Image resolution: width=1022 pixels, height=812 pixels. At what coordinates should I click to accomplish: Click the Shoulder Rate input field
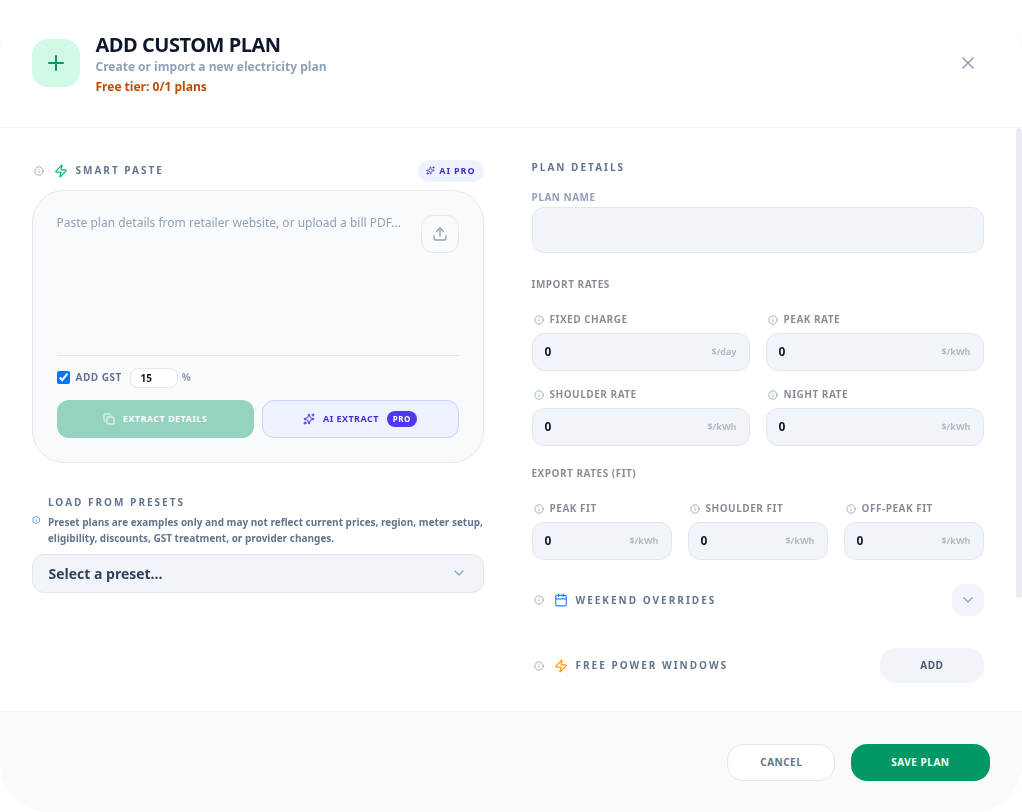pos(641,427)
